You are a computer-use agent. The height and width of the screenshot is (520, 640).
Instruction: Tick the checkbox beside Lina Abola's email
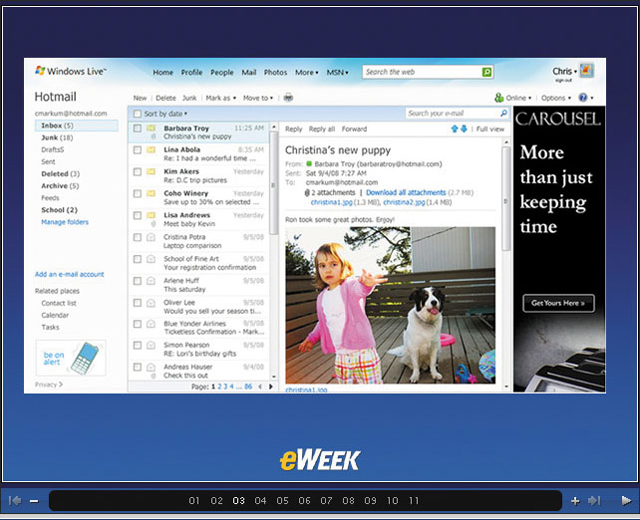click(x=136, y=151)
